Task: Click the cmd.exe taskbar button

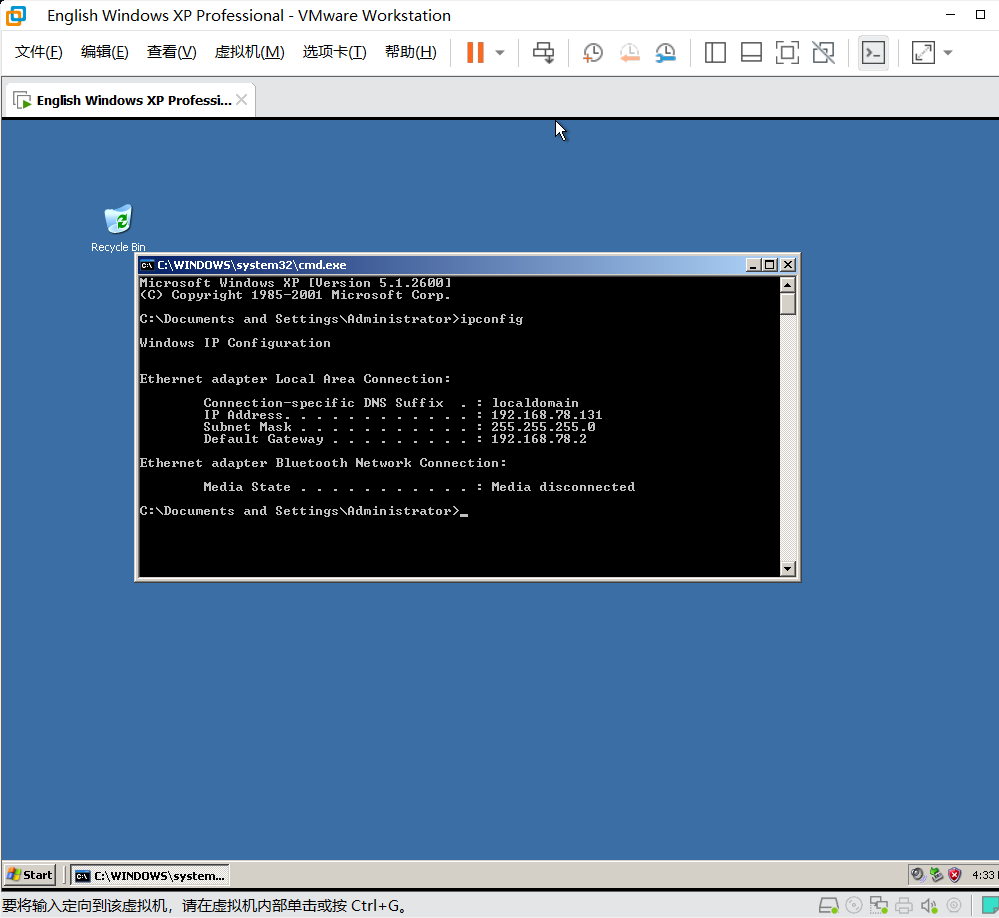Action: tap(150, 876)
